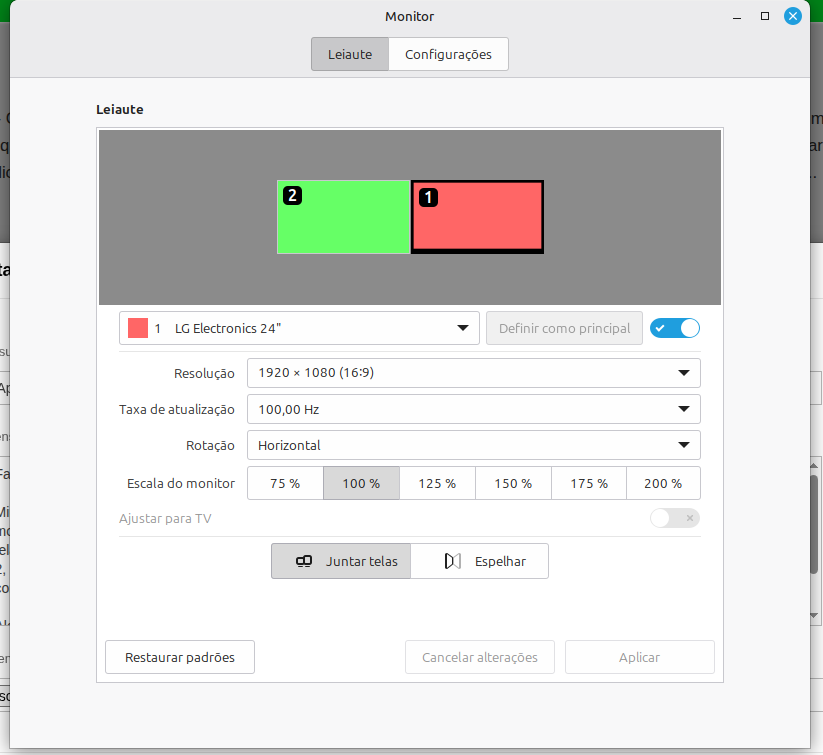Select 100 % monitor scale
823x755 pixels.
[x=361, y=483]
